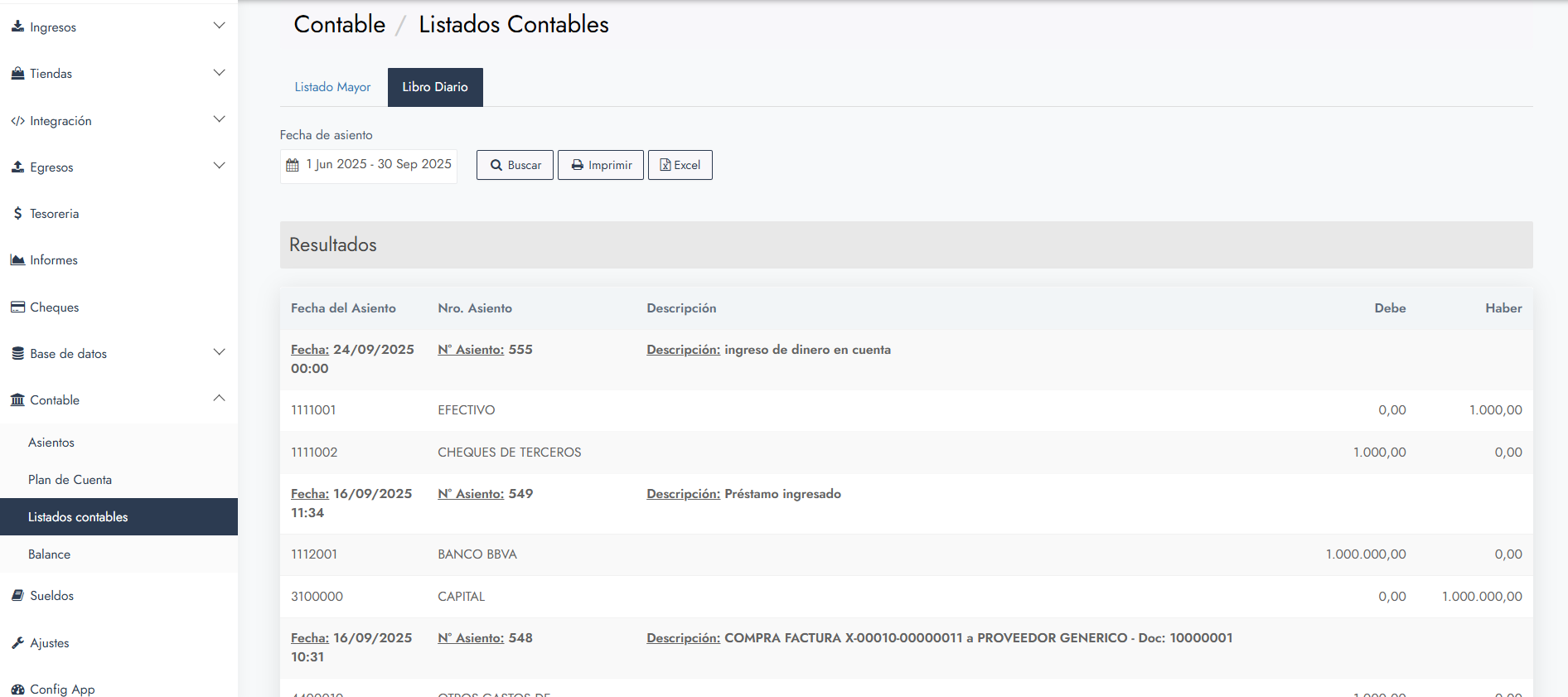The image size is (1568, 697).
Task: Click the Tiendas bag icon
Action: 17,74
